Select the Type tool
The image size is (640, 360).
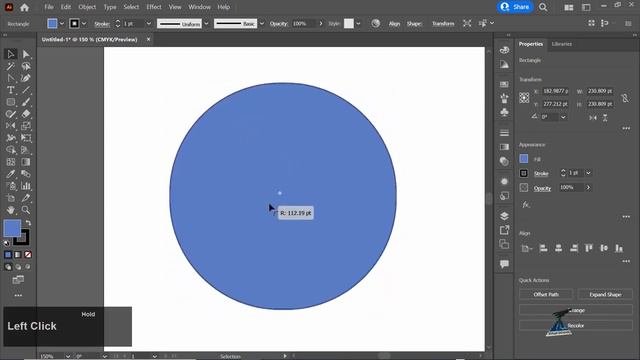tap(11, 90)
